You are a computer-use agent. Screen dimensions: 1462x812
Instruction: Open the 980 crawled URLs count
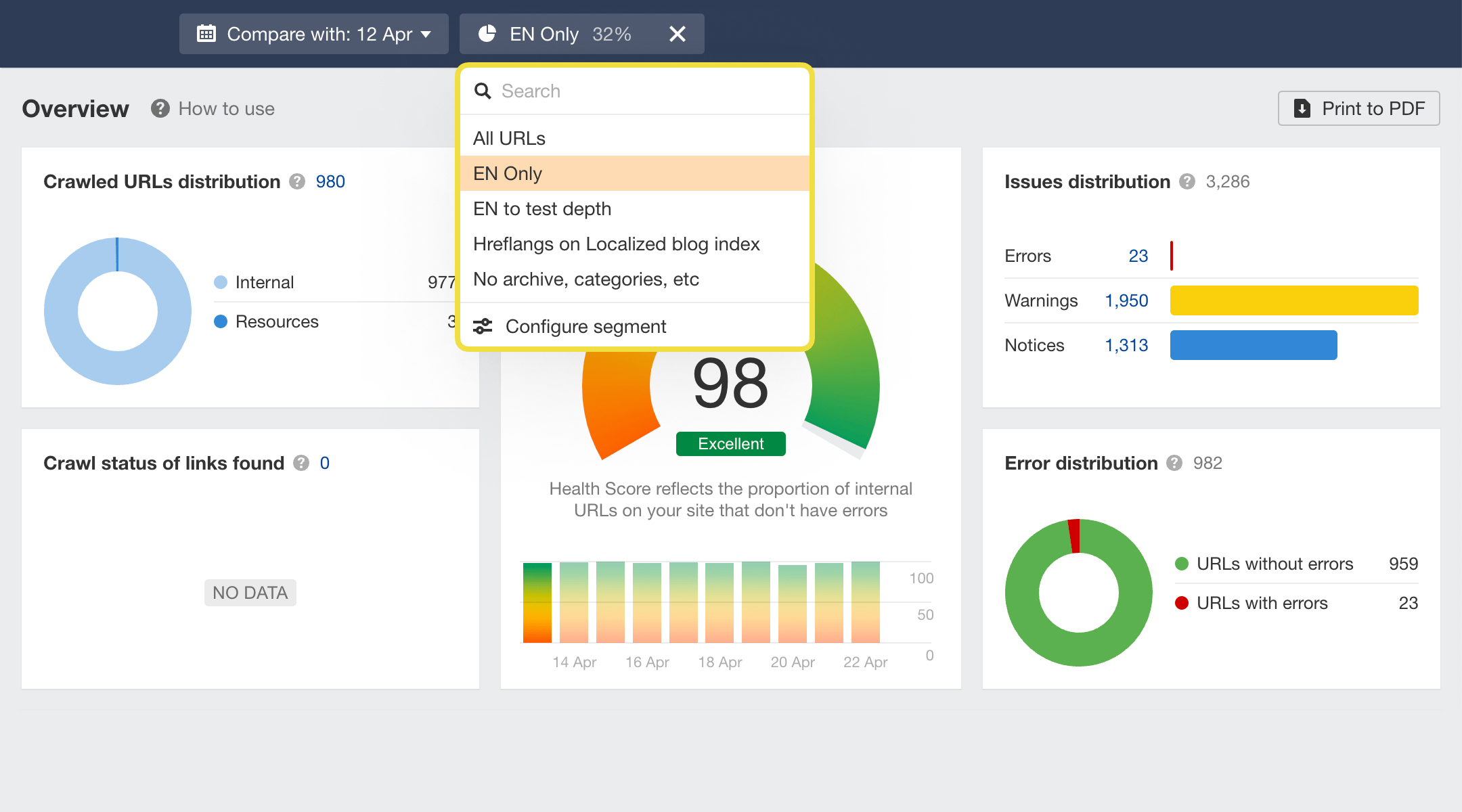[330, 181]
